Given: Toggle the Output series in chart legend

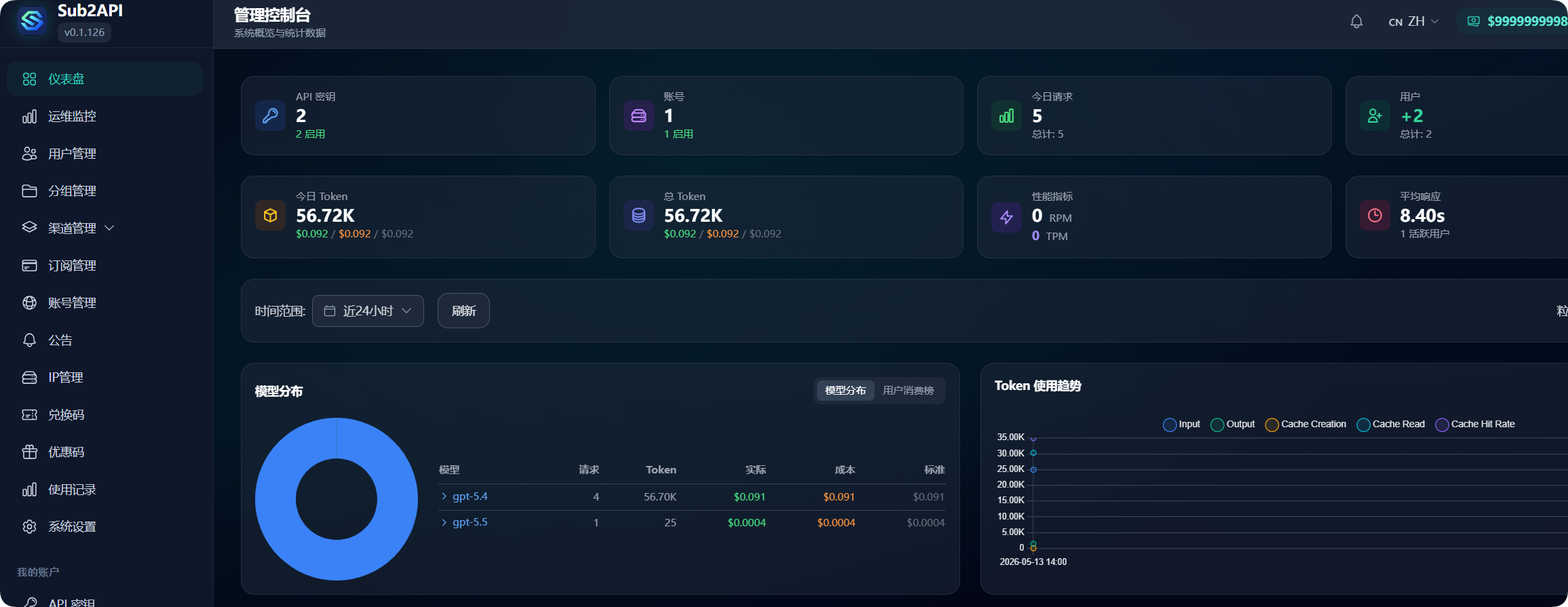Looking at the screenshot, I should click(x=1233, y=425).
